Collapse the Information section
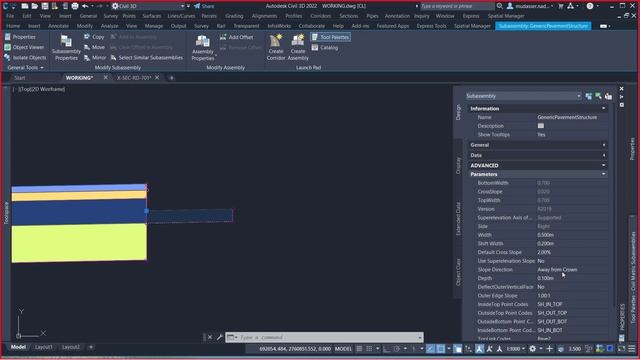 [603, 109]
